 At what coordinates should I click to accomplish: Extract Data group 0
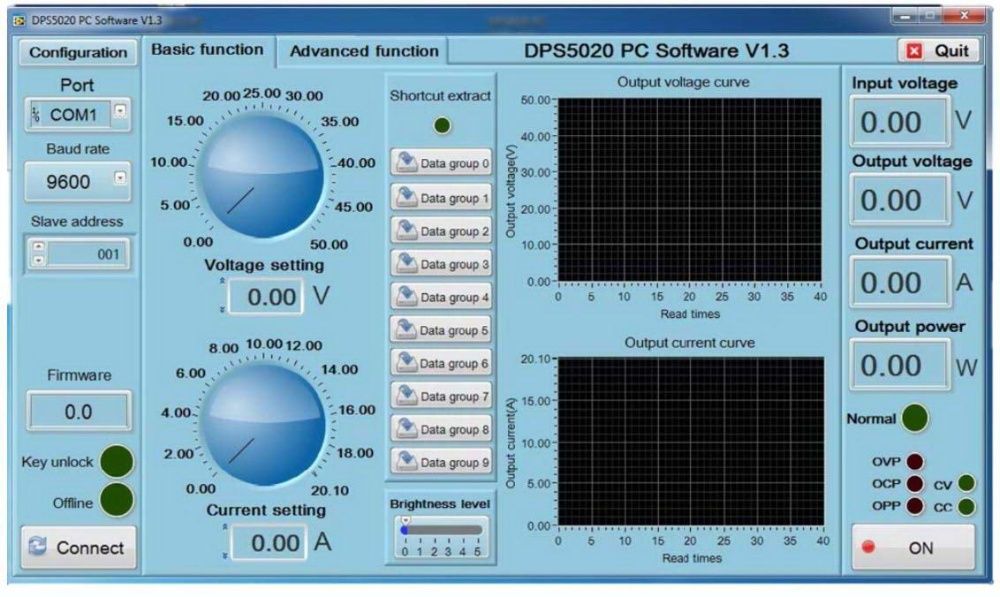441,163
